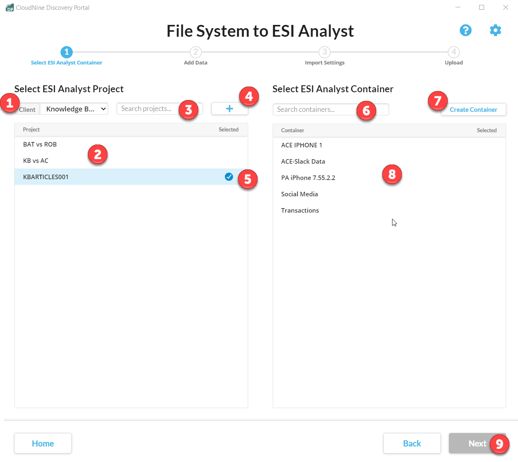Select the Transactions container
This screenshot has width=518, height=462.
(x=389, y=210)
